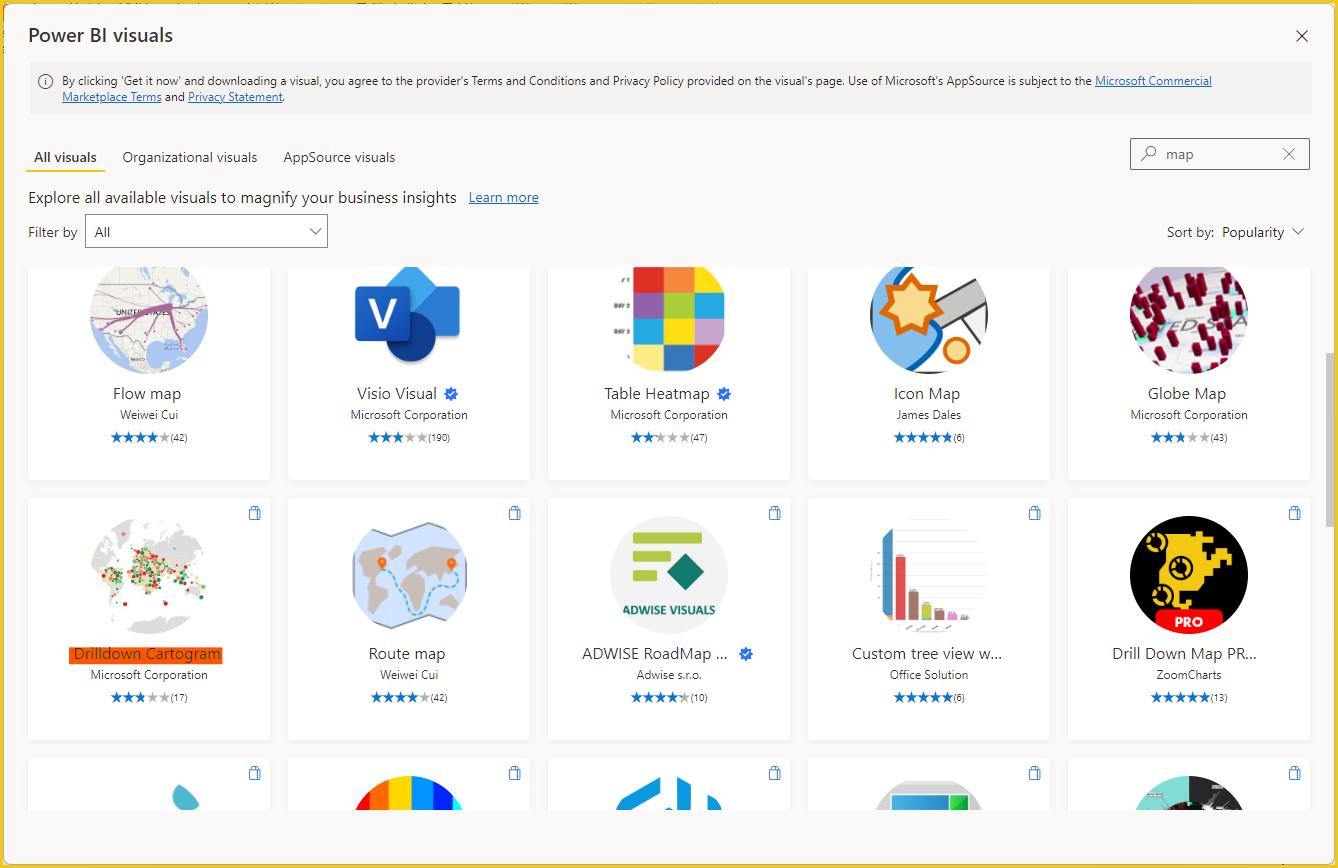This screenshot has height=868, width=1338.
Task: Click the 'Adwise s.r.o.' publisher name
Action: point(669,675)
